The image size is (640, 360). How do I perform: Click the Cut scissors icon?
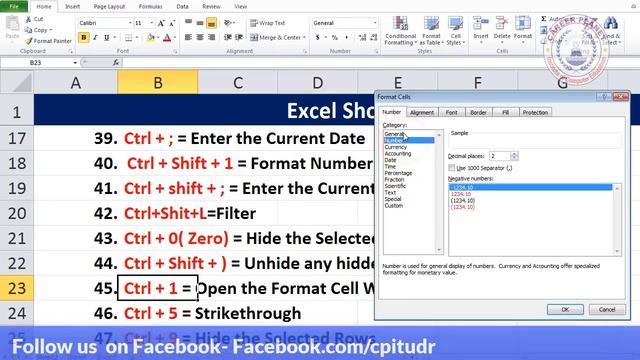(28, 19)
